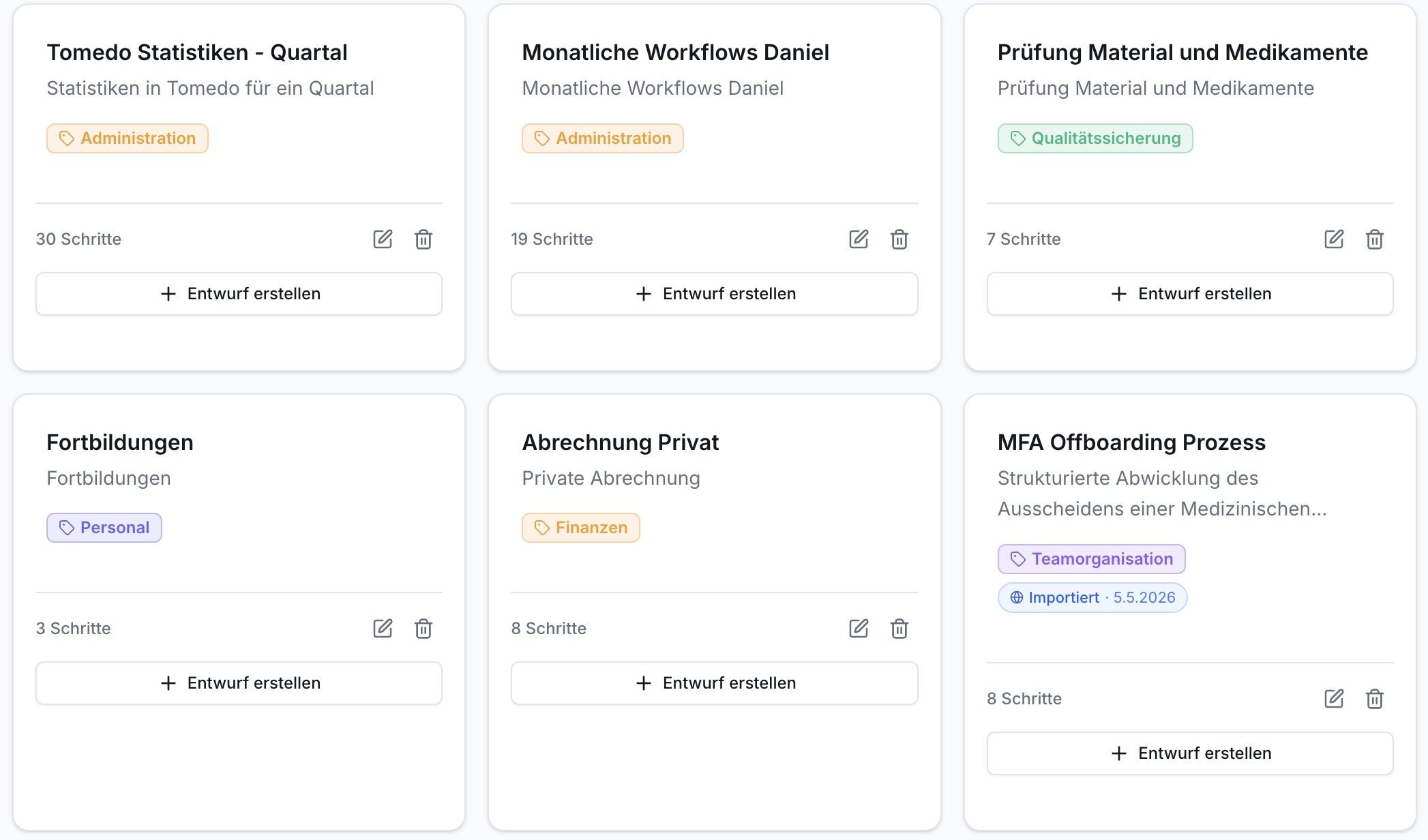The height and width of the screenshot is (840, 1428).
Task: Click Statistiken in Tomedo für ein Quartal
Action: pos(210,89)
